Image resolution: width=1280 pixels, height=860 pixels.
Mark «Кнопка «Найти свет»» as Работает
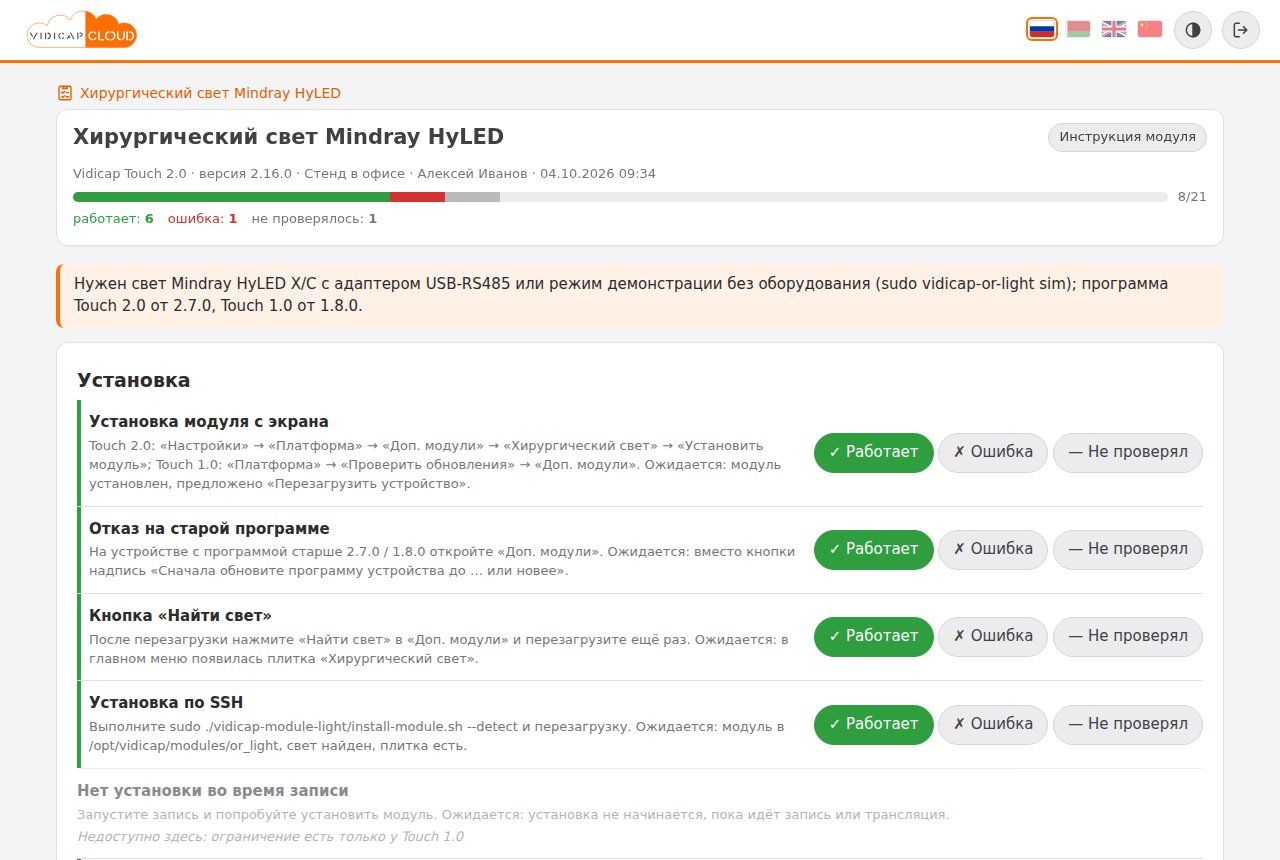[874, 636]
